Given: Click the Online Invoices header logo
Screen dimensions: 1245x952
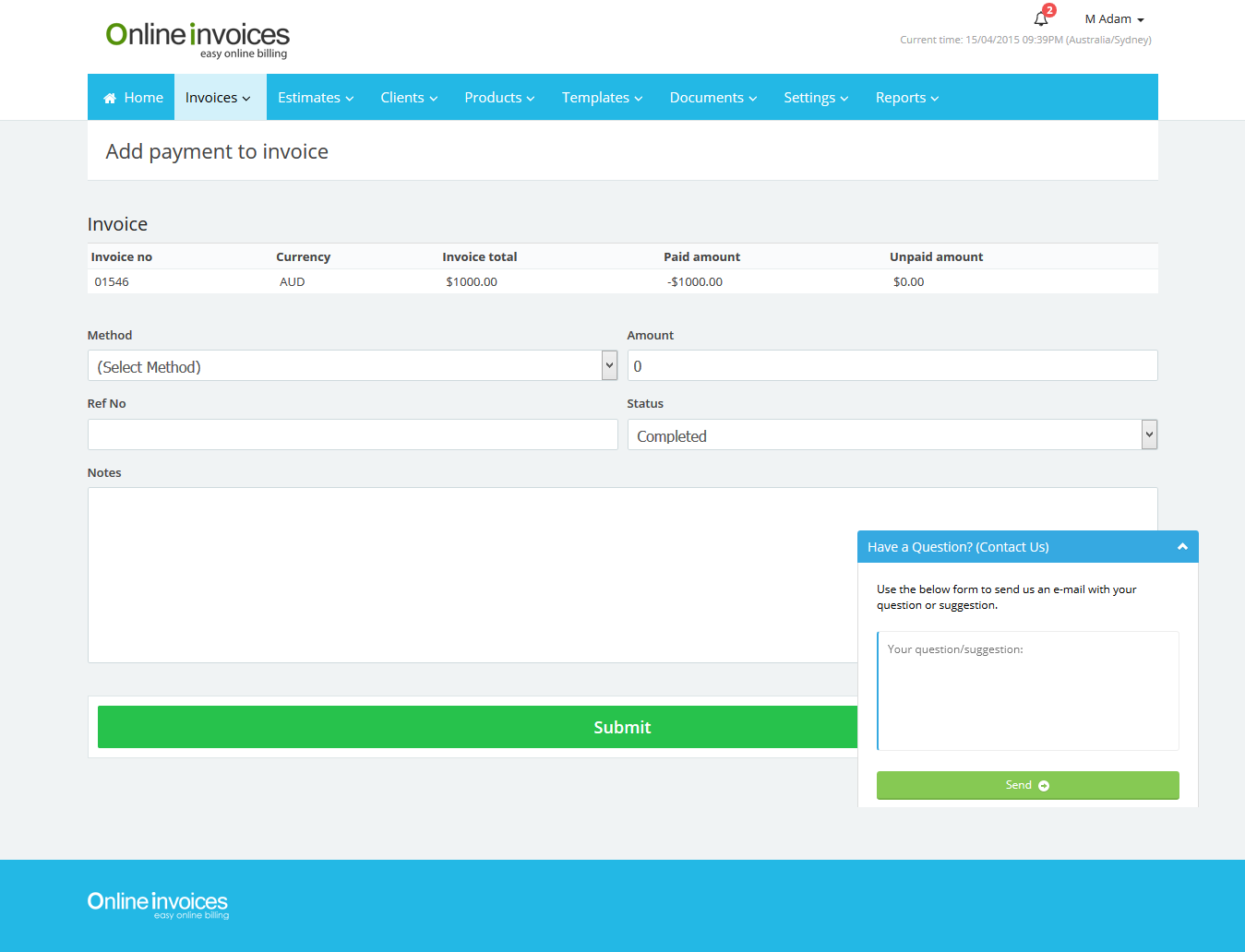Looking at the screenshot, I should 198,40.
